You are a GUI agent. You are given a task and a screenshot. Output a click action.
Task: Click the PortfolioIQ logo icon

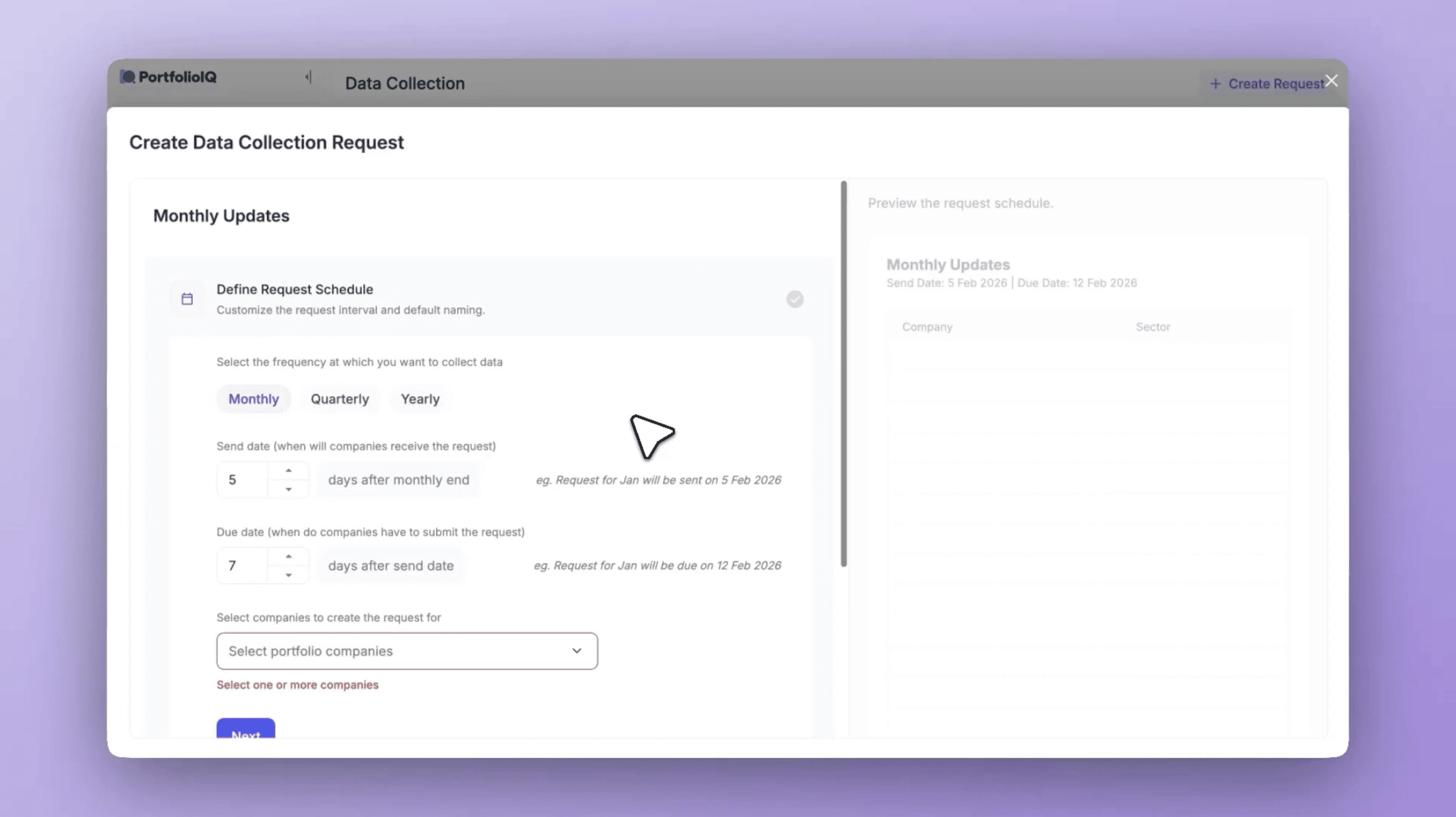[128, 77]
